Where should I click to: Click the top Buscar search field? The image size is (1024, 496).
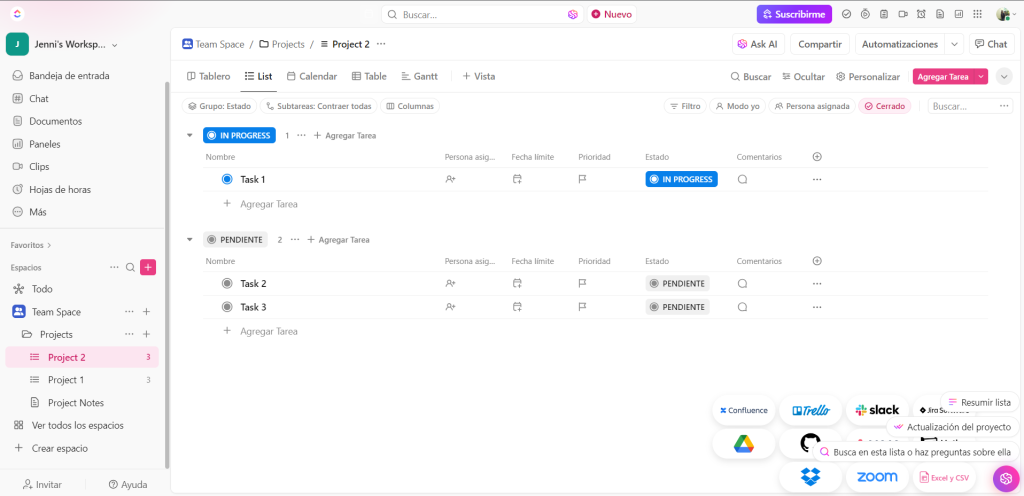pyautogui.click(x=480, y=15)
